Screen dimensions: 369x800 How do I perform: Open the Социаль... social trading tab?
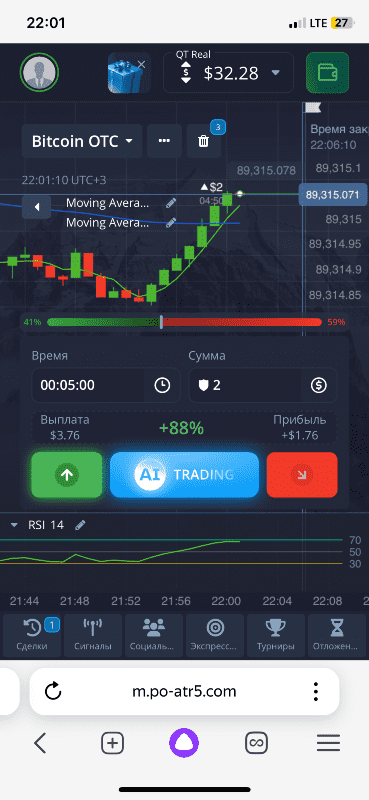click(154, 635)
